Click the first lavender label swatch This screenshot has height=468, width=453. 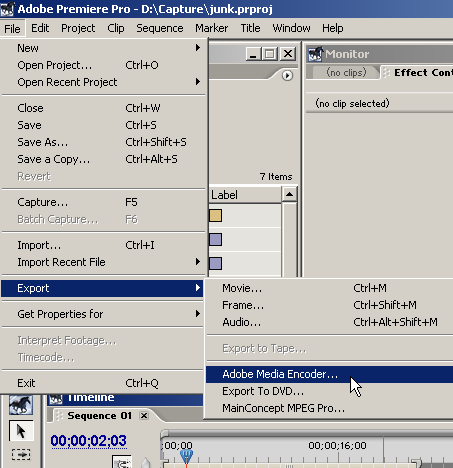click(215, 239)
